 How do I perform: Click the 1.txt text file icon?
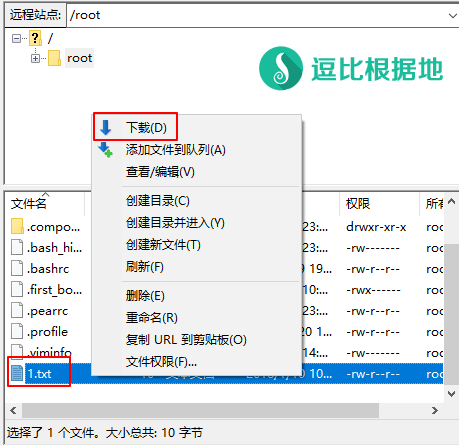17,373
